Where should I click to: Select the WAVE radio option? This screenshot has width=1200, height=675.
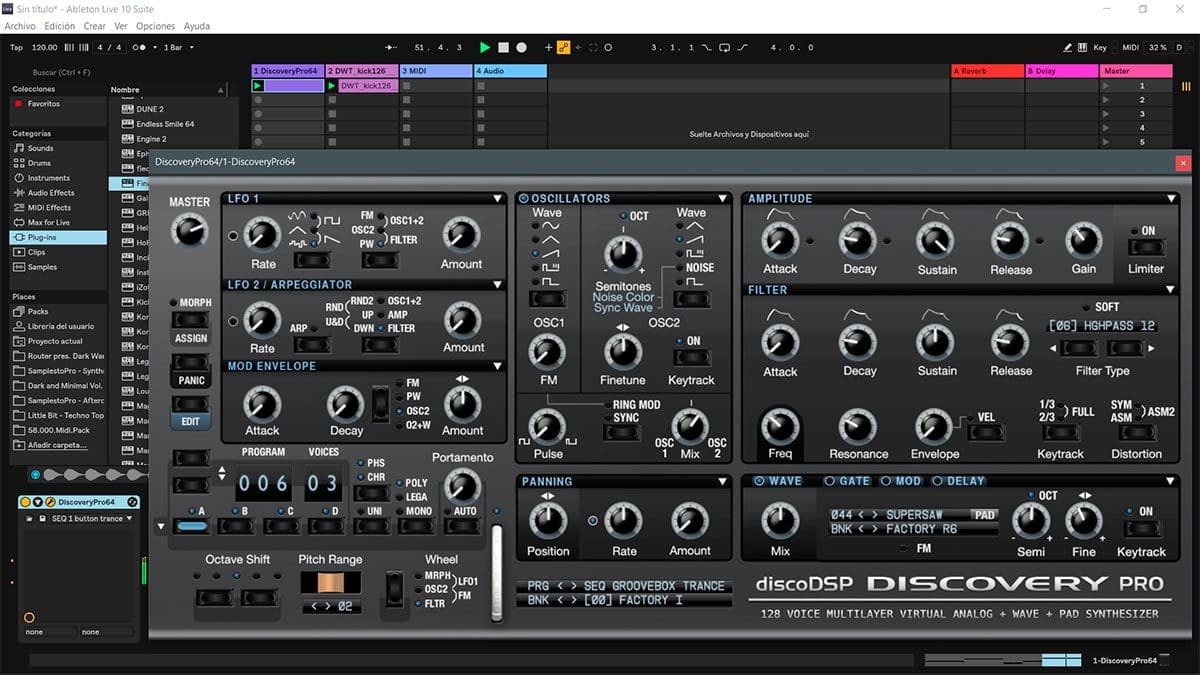coord(758,481)
